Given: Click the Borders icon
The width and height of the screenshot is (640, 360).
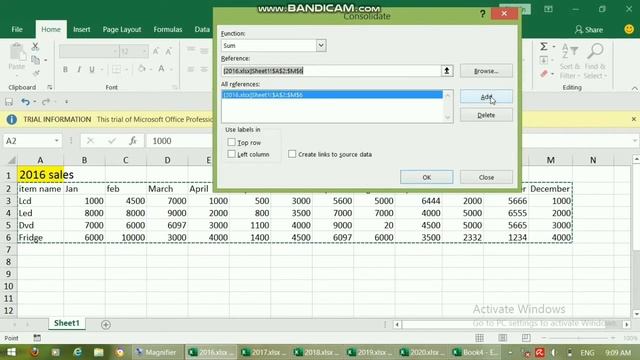Looking at the screenshot, I should coord(116,69).
